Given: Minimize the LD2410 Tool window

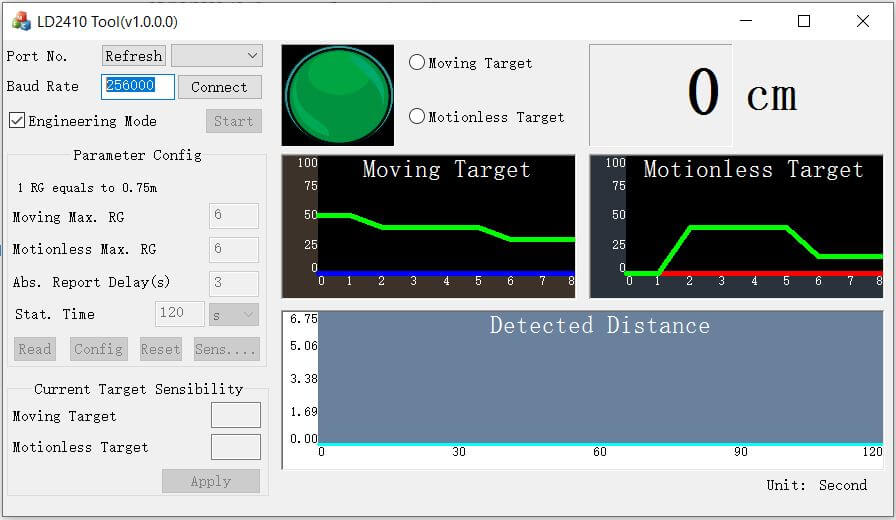Looking at the screenshot, I should pyautogui.click(x=745, y=21).
